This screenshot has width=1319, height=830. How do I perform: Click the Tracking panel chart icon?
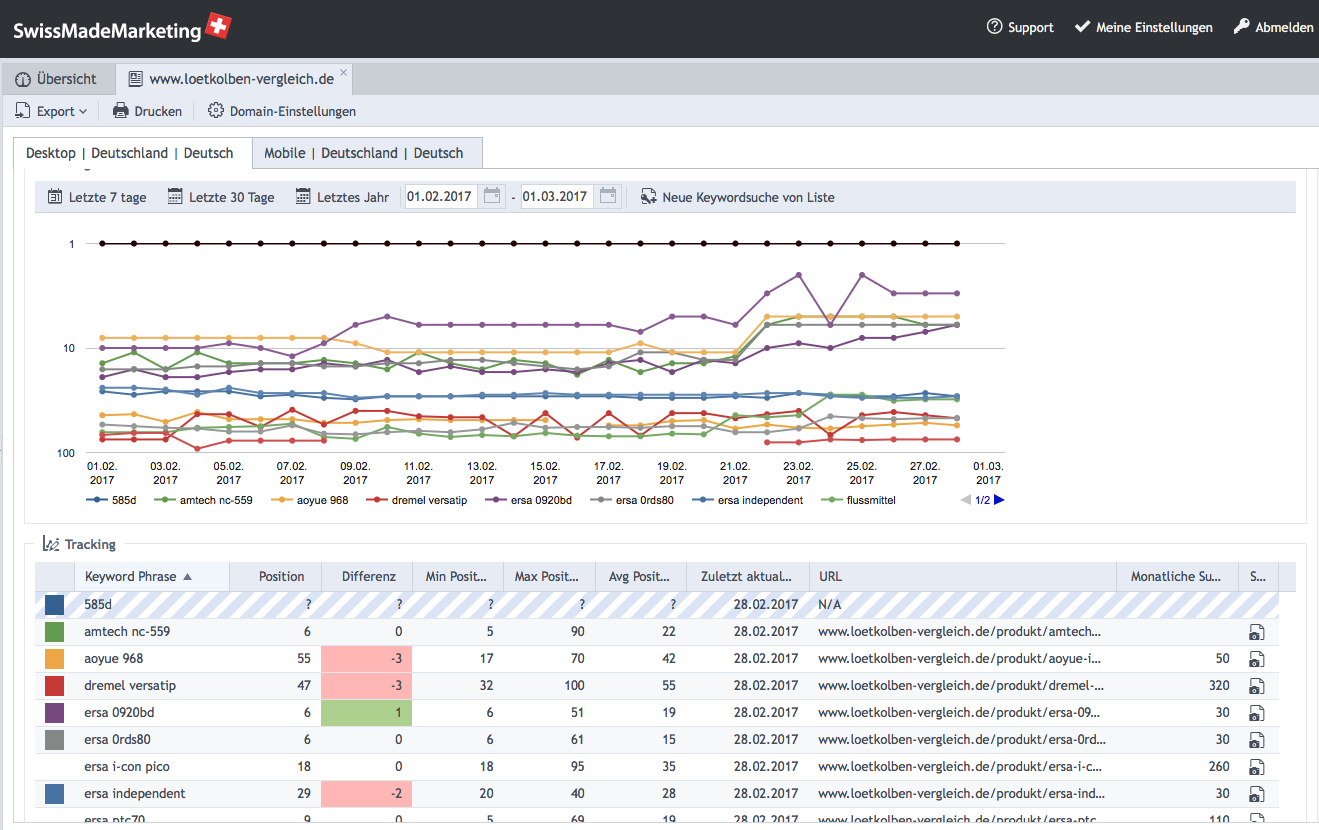click(51, 544)
